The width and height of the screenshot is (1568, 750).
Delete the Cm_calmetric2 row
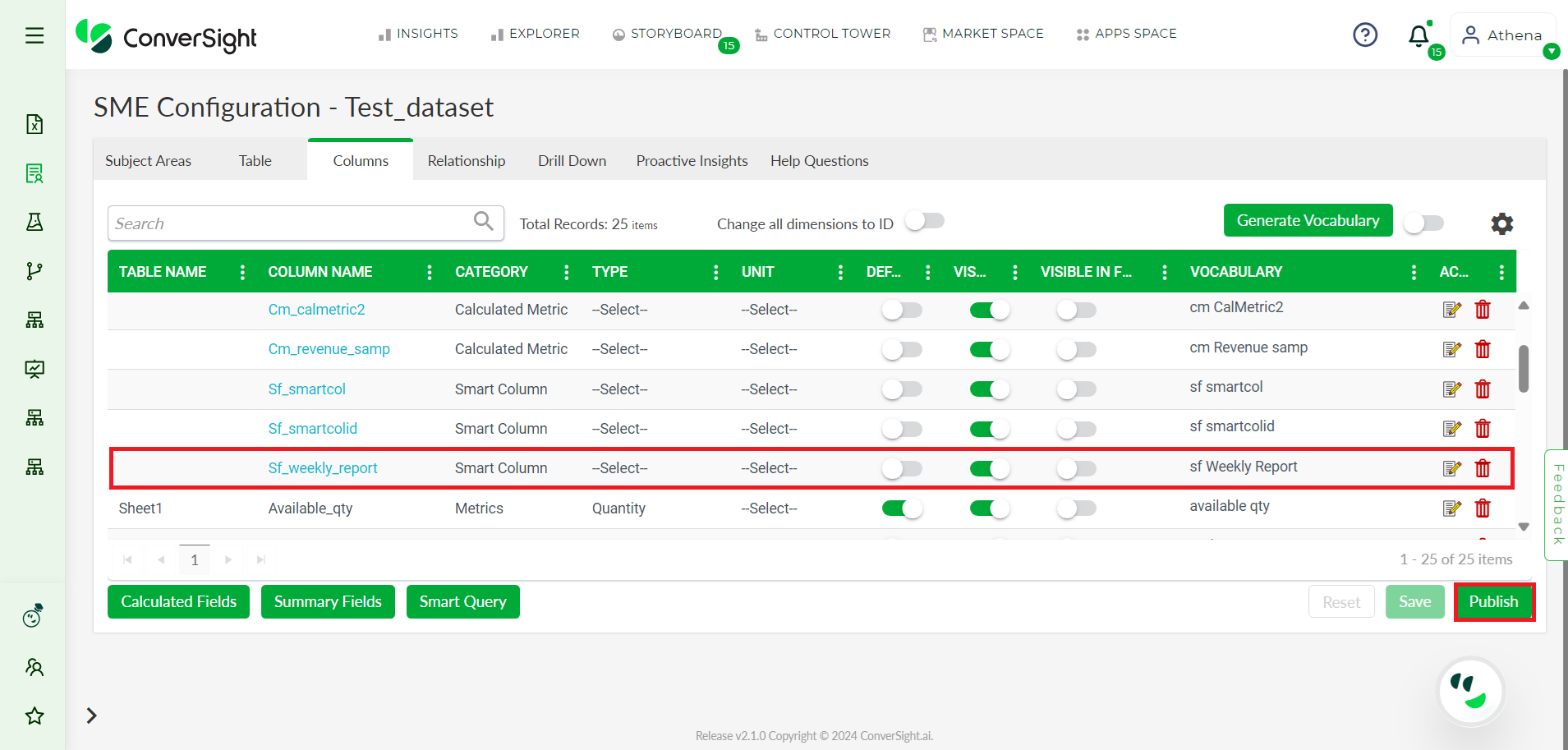click(x=1483, y=310)
